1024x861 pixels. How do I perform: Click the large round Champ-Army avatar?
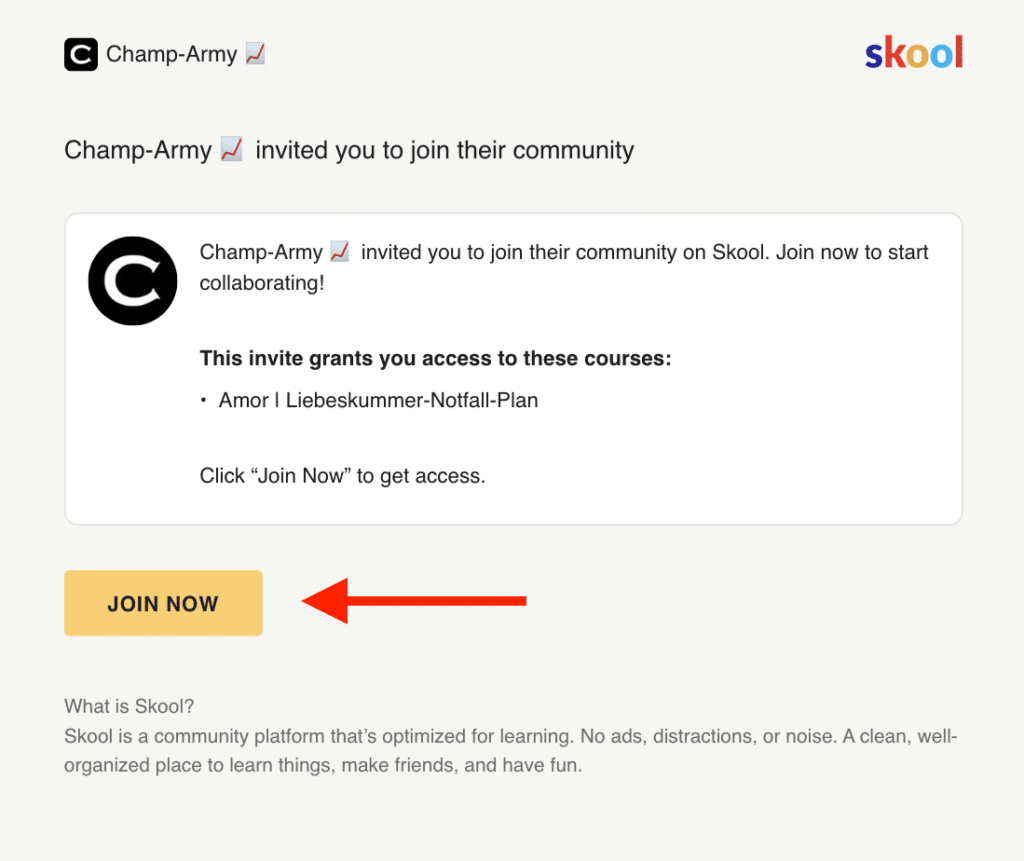pos(133,281)
